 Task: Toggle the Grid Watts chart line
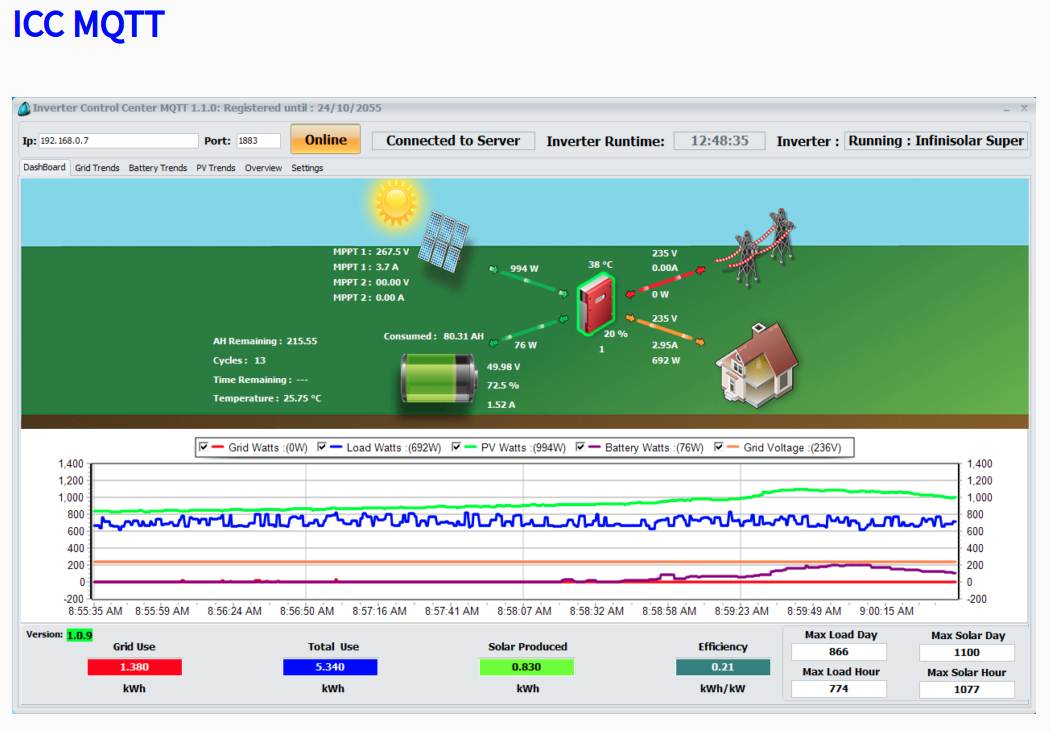point(203,447)
